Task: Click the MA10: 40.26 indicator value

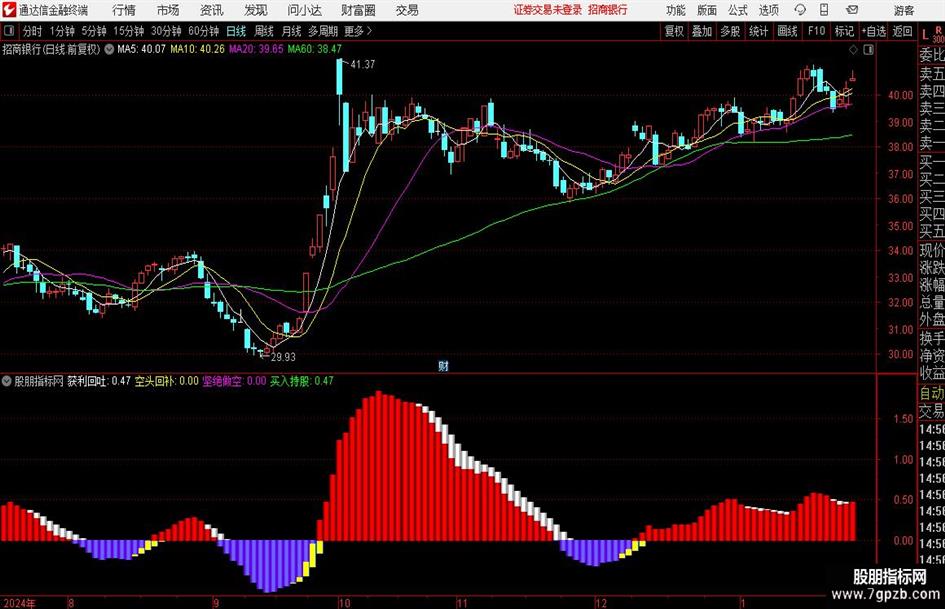Action: 197,49
